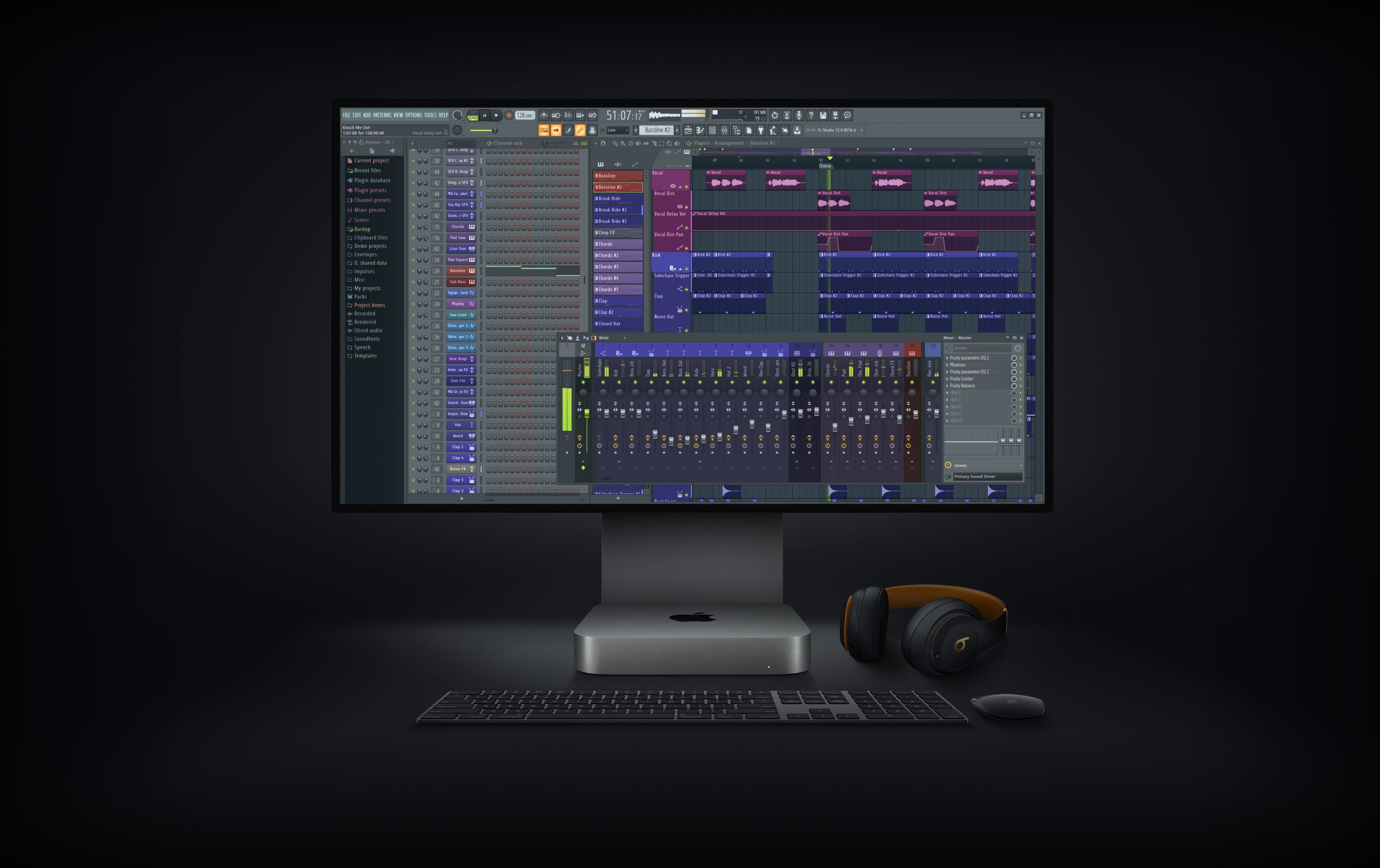
Task: Click the pause button in transport
Action: coord(485,115)
